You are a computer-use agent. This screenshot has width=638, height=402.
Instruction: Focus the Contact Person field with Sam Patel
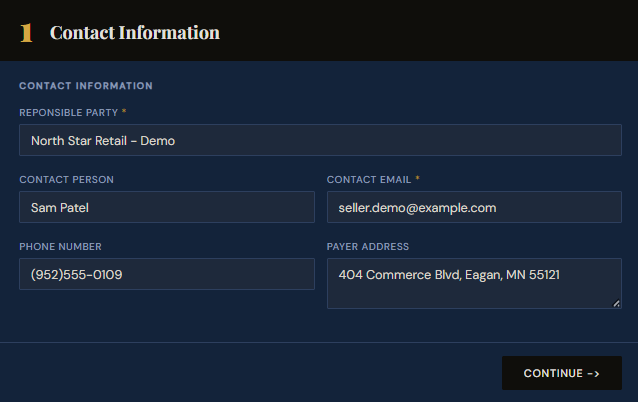[167, 207]
